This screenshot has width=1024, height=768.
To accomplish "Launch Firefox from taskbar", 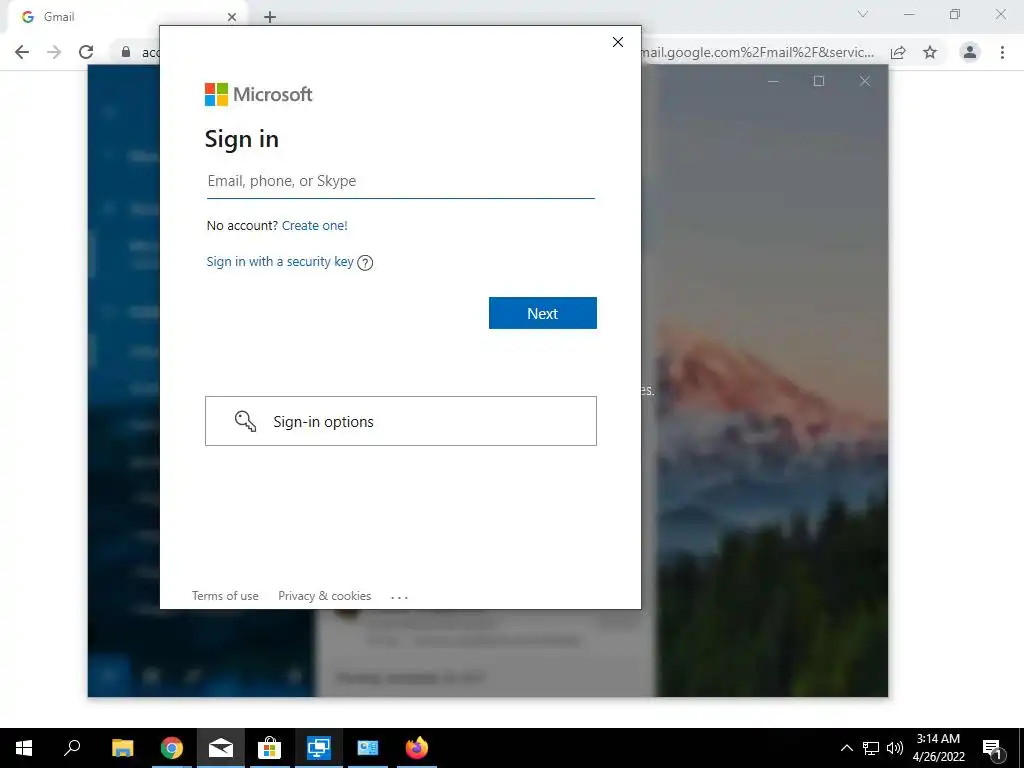I will [417, 748].
